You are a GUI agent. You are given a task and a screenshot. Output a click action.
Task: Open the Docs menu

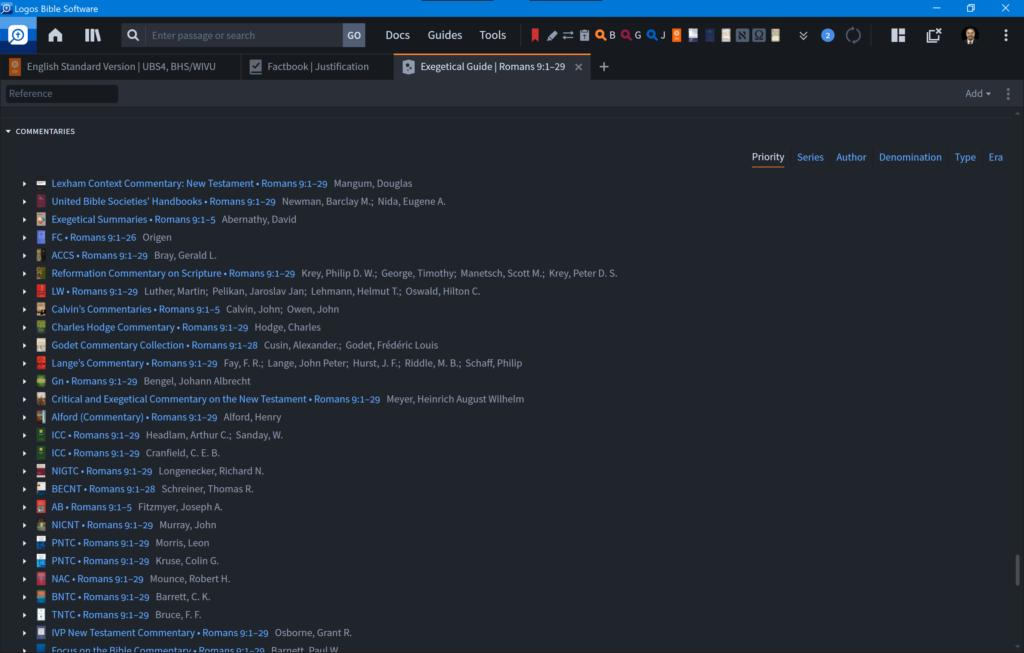coord(397,35)
